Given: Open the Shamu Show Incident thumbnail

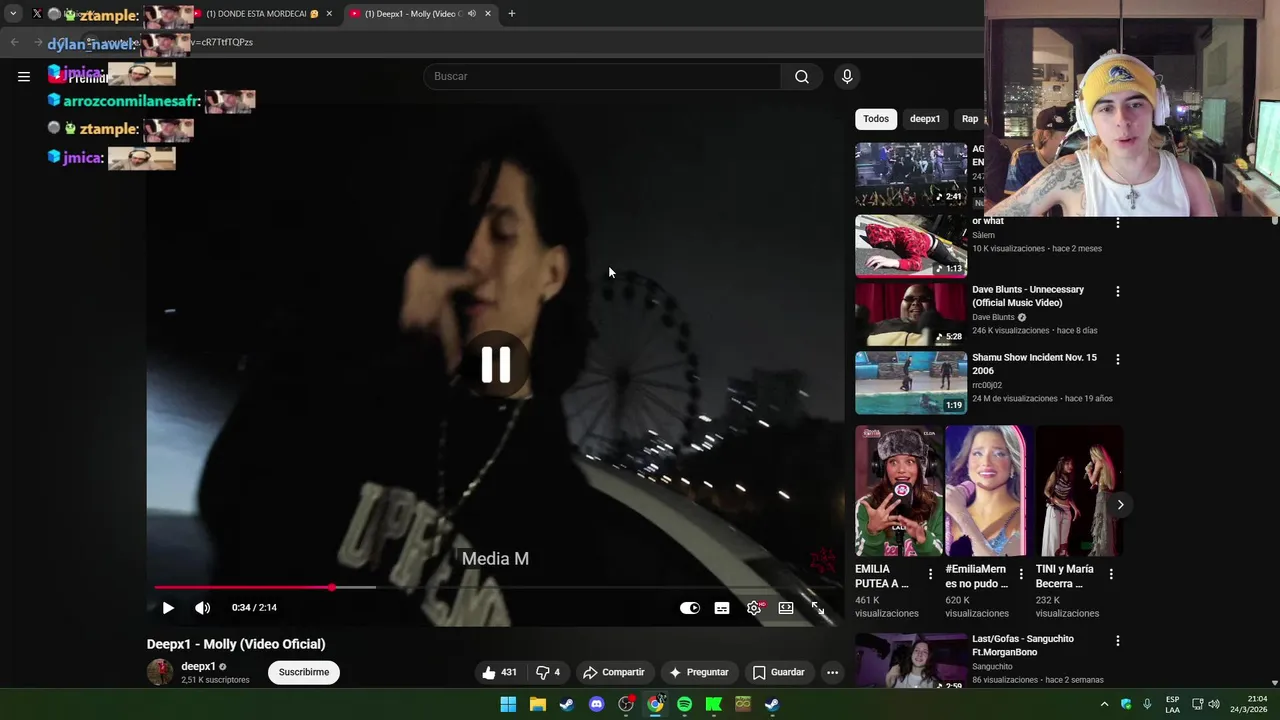Looking at the screenshot, I should (x=911, y=382).
